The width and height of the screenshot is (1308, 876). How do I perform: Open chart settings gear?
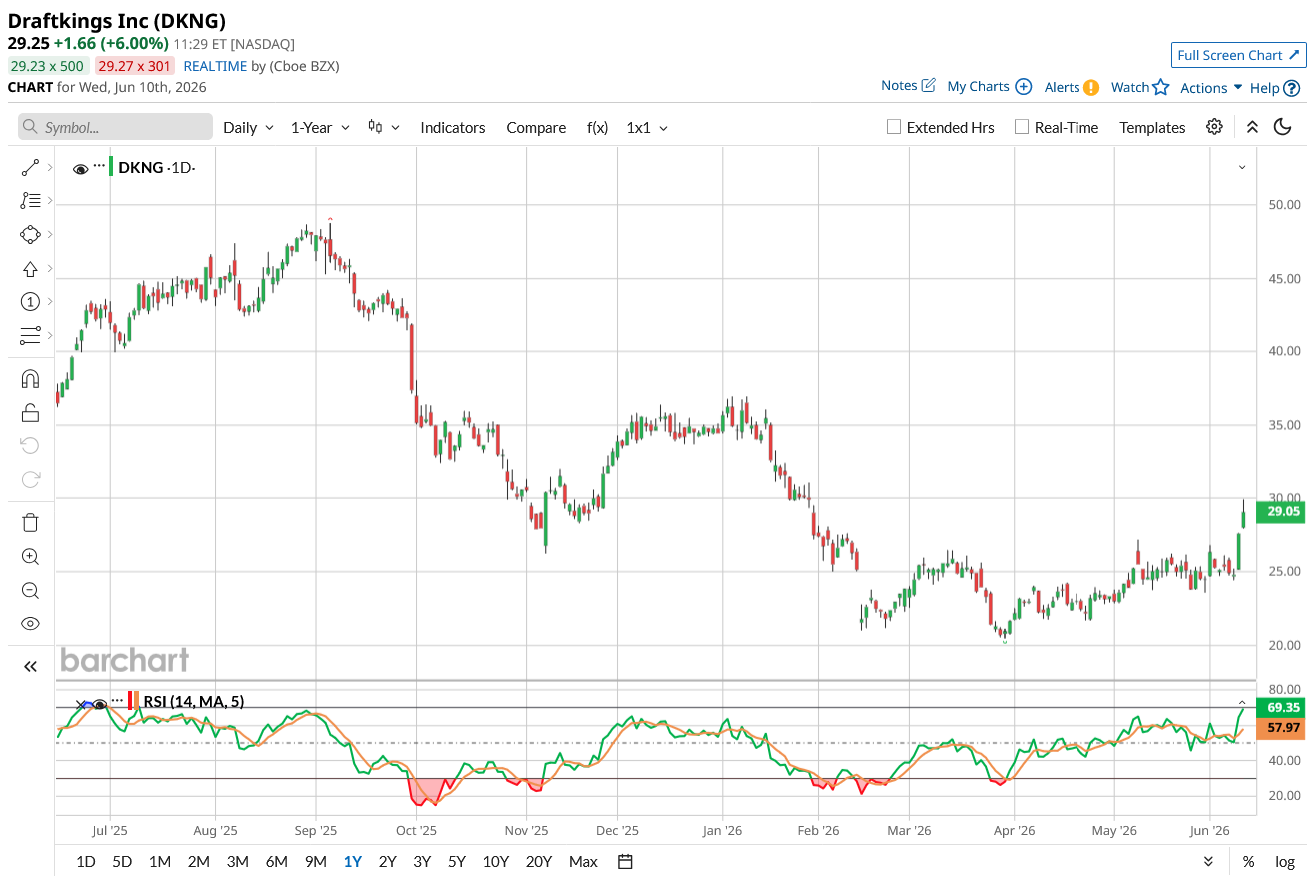(1214, 127)
